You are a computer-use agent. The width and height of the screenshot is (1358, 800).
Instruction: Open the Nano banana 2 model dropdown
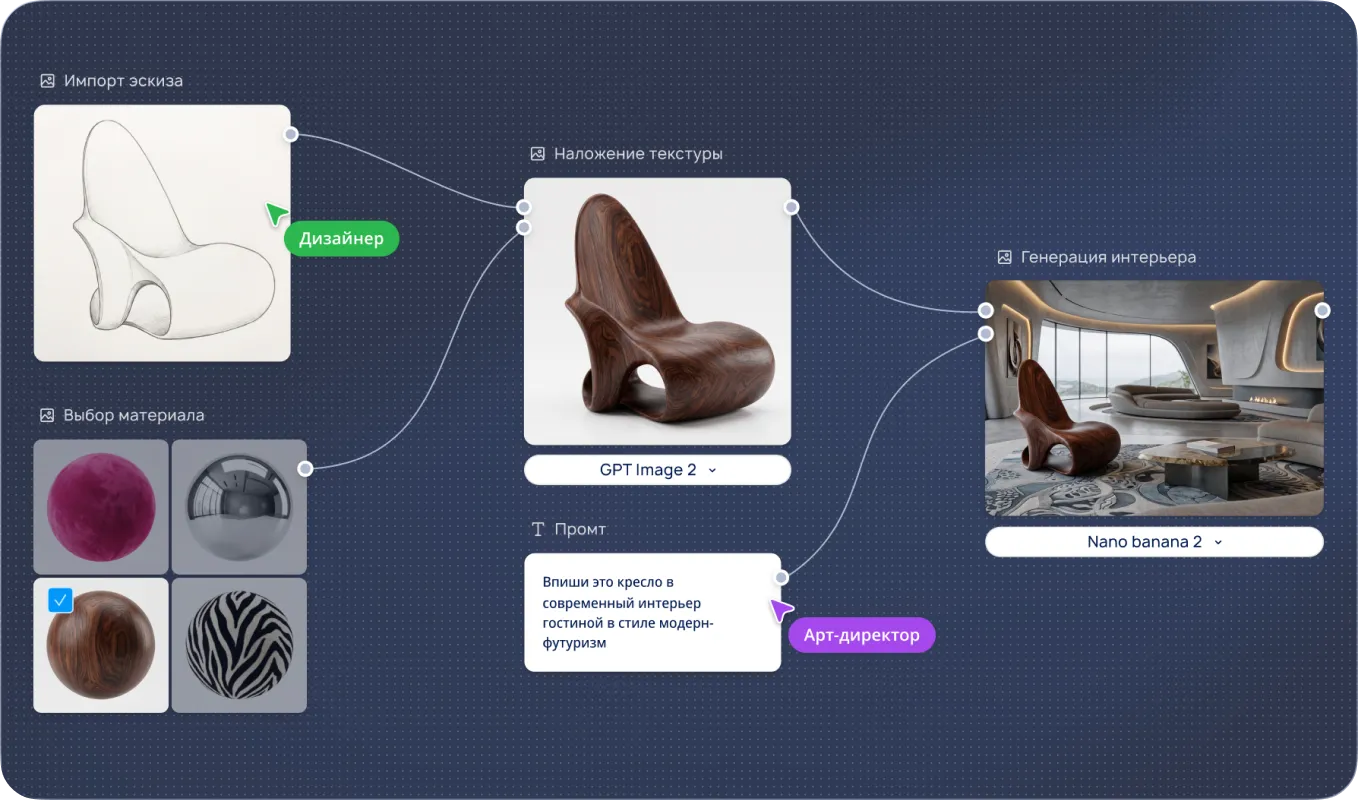(1154, 542)
